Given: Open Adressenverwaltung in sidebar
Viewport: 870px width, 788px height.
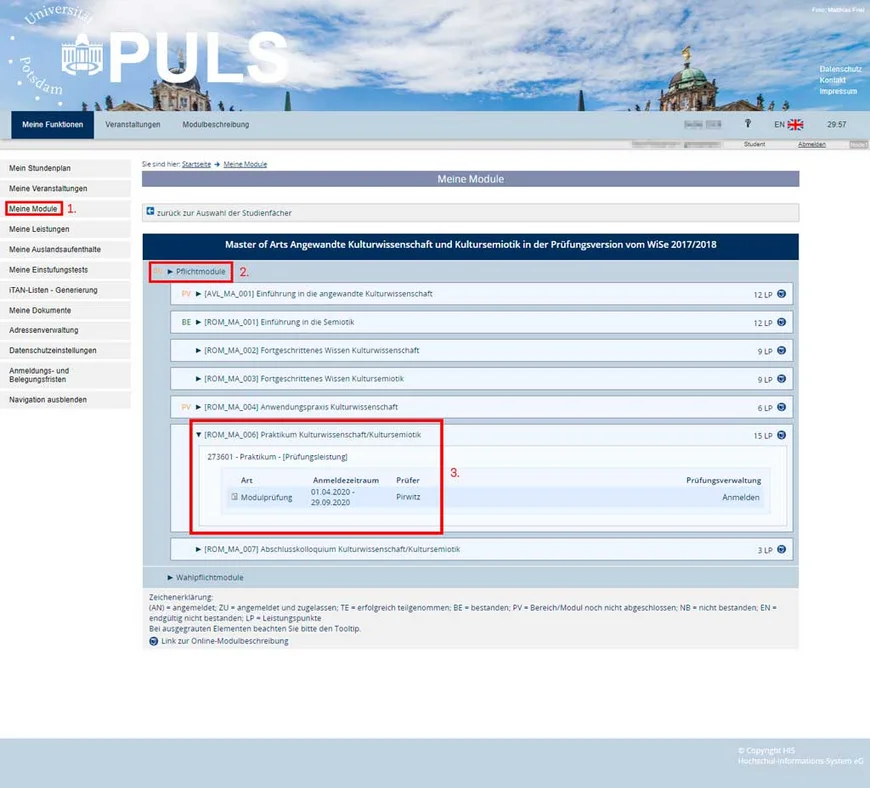Looking at the screenshot, I should point(65,330).
